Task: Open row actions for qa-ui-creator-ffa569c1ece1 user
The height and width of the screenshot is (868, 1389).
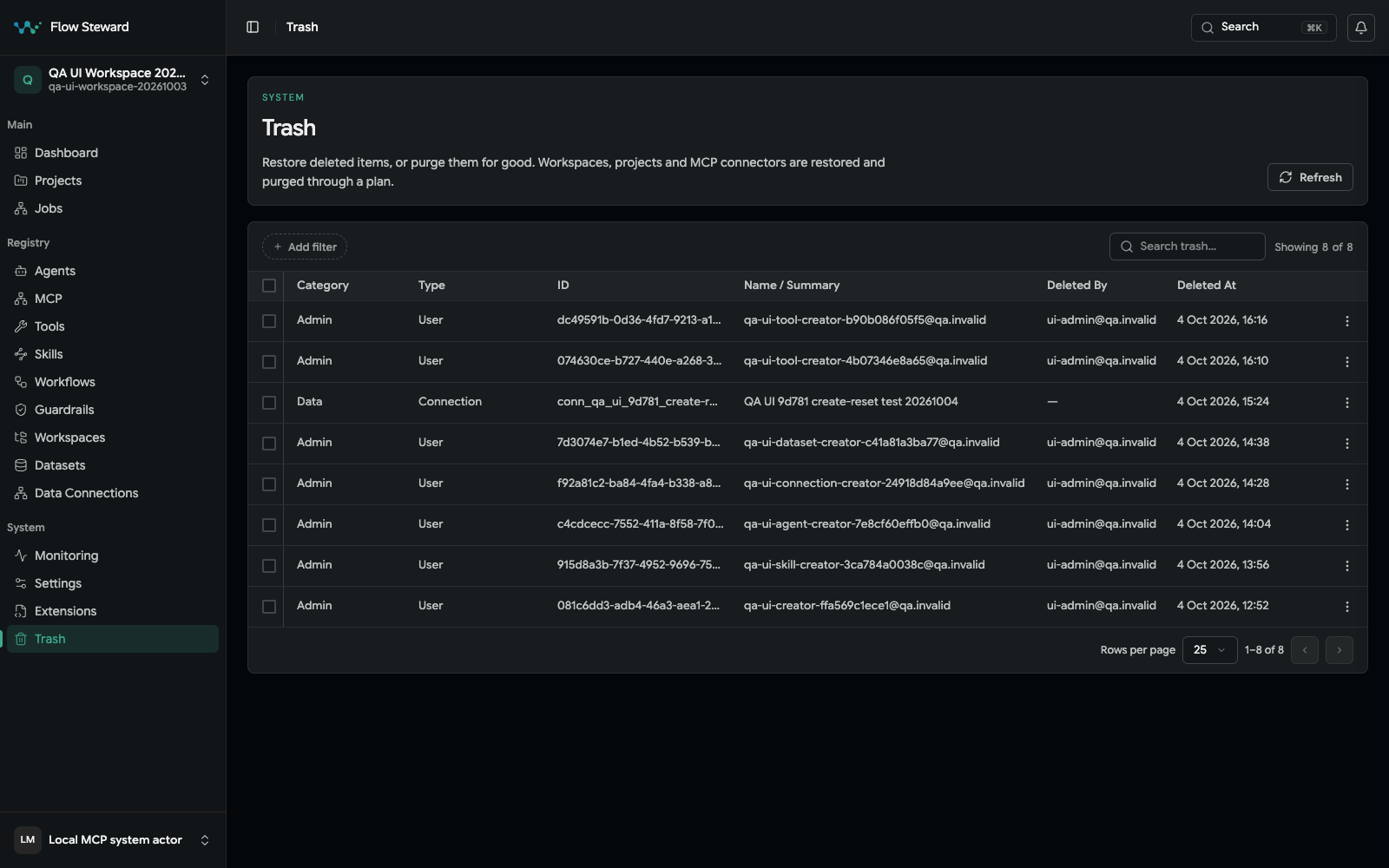Action: click(1347, 607)
